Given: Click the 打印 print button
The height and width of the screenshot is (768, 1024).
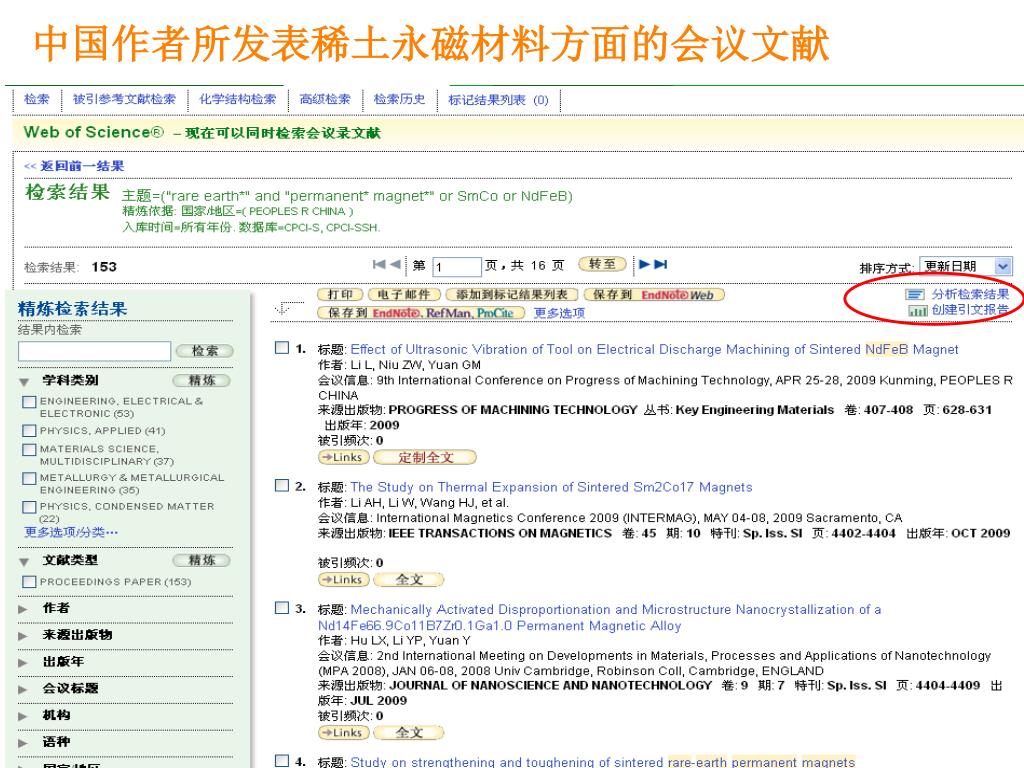Looking at the screenshot, I should (340, 295).
